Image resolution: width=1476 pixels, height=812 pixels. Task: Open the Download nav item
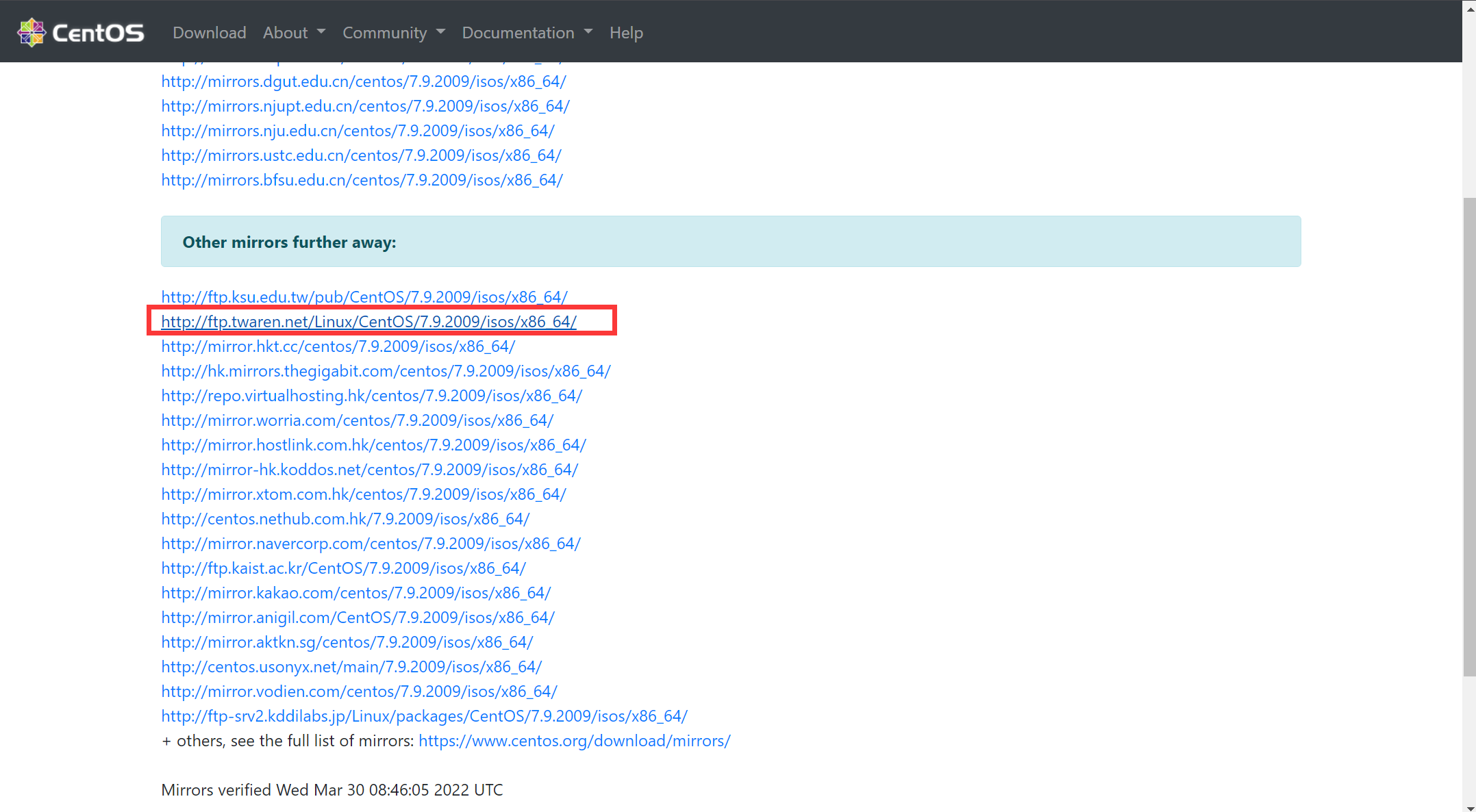point(209,33)
